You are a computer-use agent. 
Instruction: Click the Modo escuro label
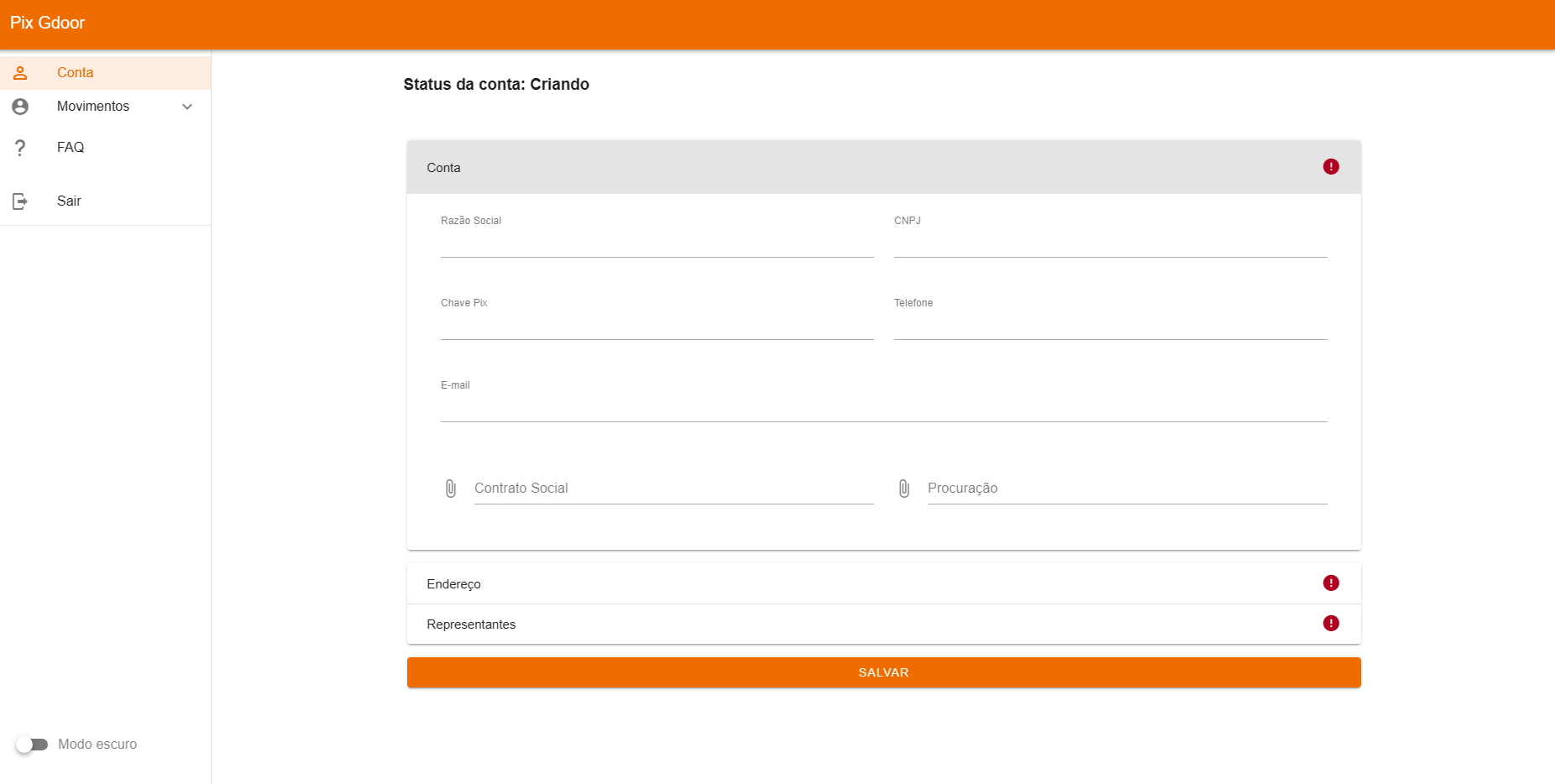(x=97, y=745)
